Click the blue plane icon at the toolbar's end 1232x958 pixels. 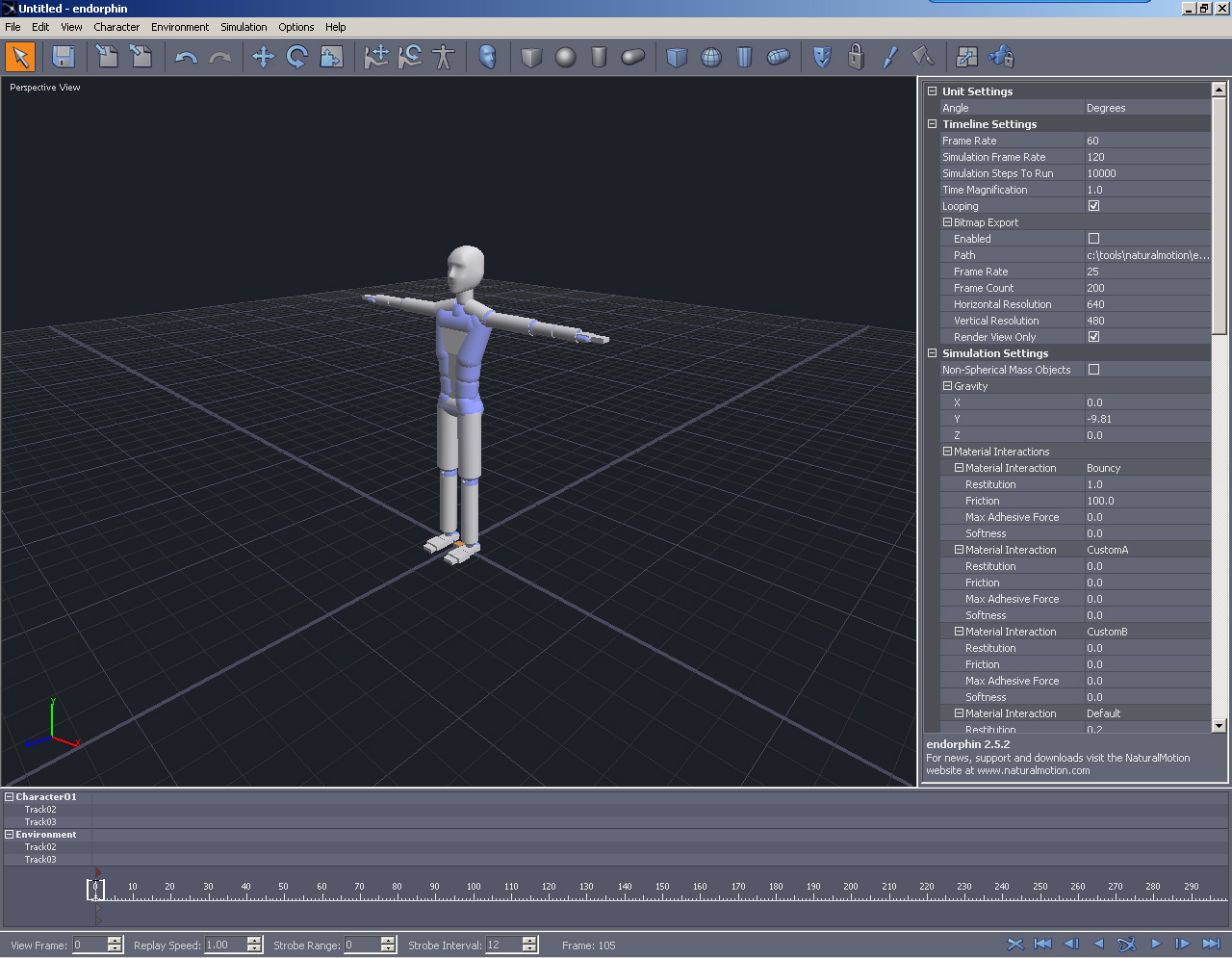point(1002,57)
